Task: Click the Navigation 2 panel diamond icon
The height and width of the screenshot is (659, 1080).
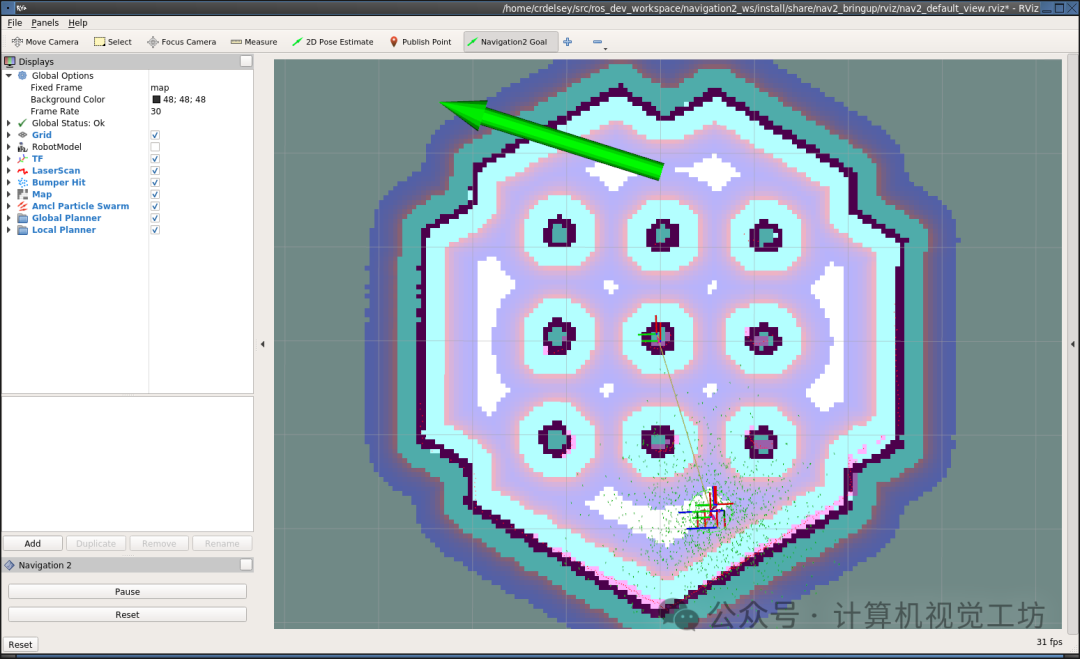Action: pyautogui.click(x=10, y=565)
